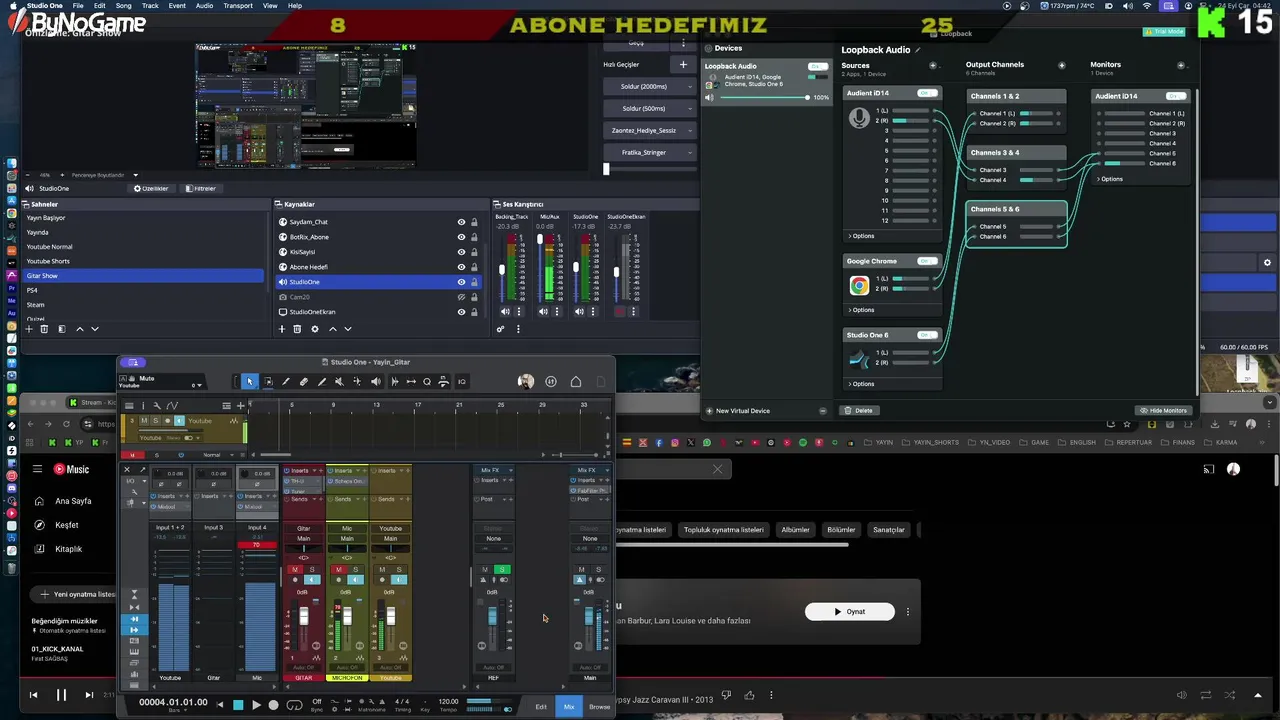The width and height of the screenshot is (1280, 720).
Task: Select the Arrow tool in Studio One
Action: pos(250,381)
